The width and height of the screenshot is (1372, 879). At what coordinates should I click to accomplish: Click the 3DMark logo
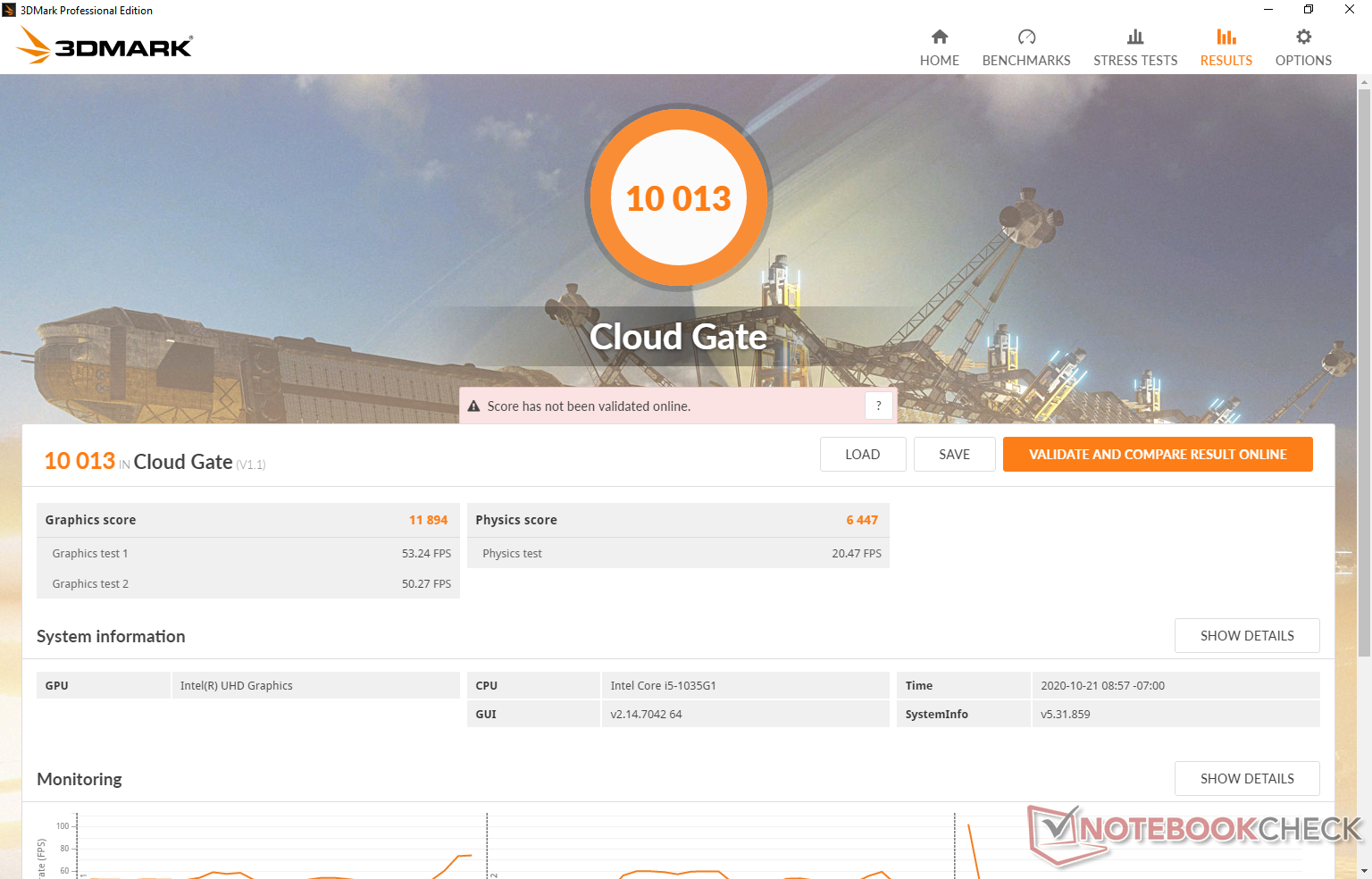(105, 46)
